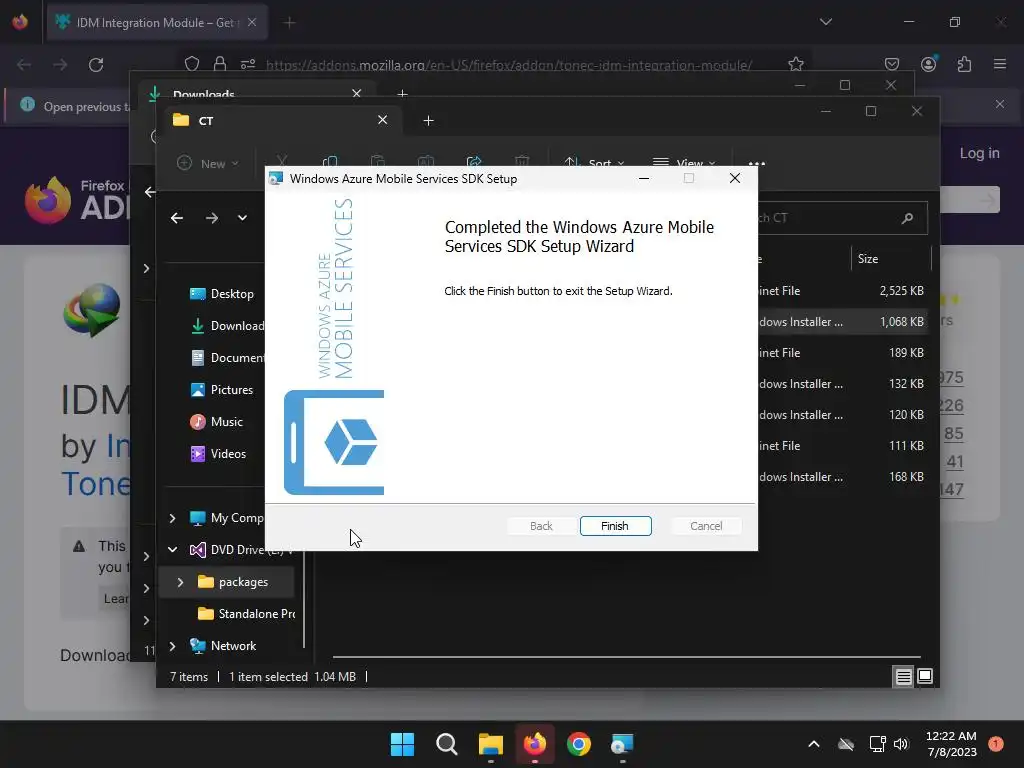Select Network in the navigation pane

point(223,646)
